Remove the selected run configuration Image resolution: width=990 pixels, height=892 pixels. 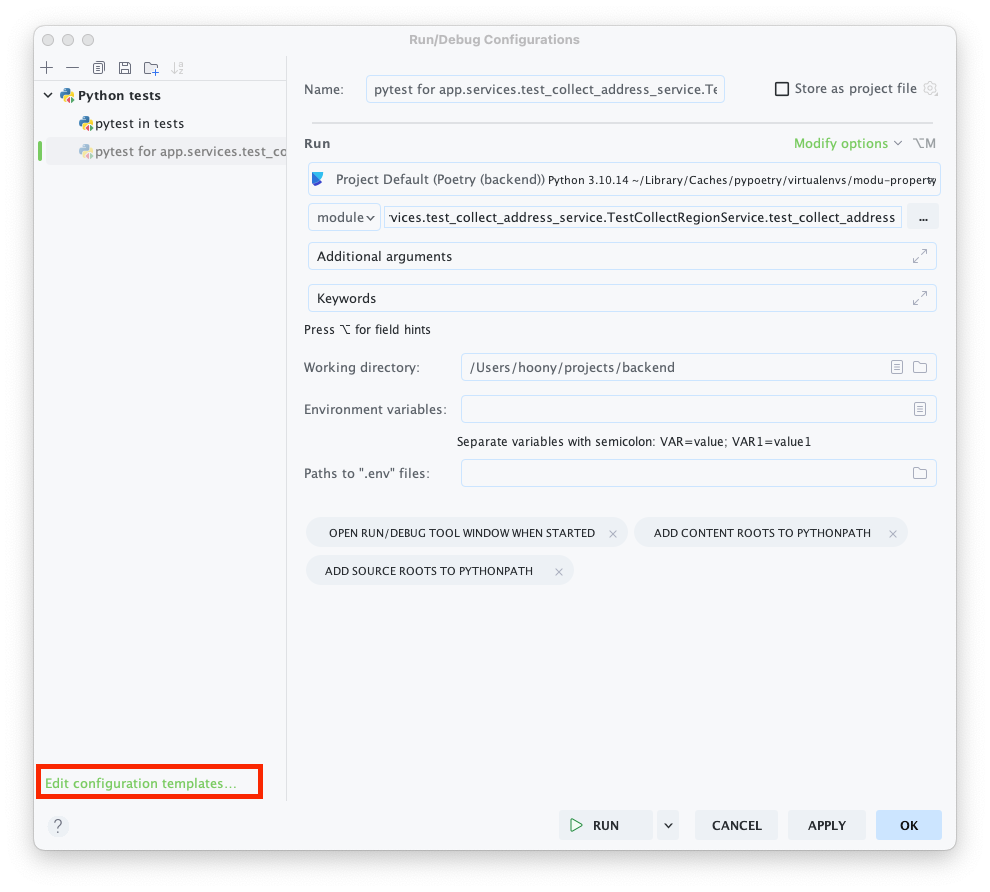(72, 67)
